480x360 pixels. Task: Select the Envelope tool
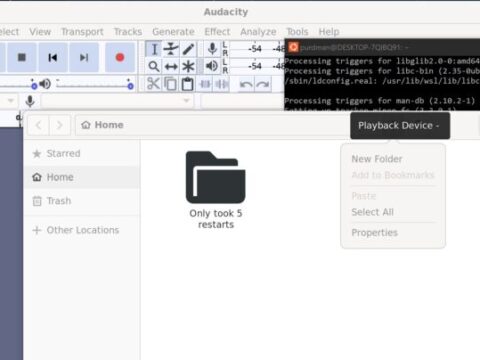(171, 49)
